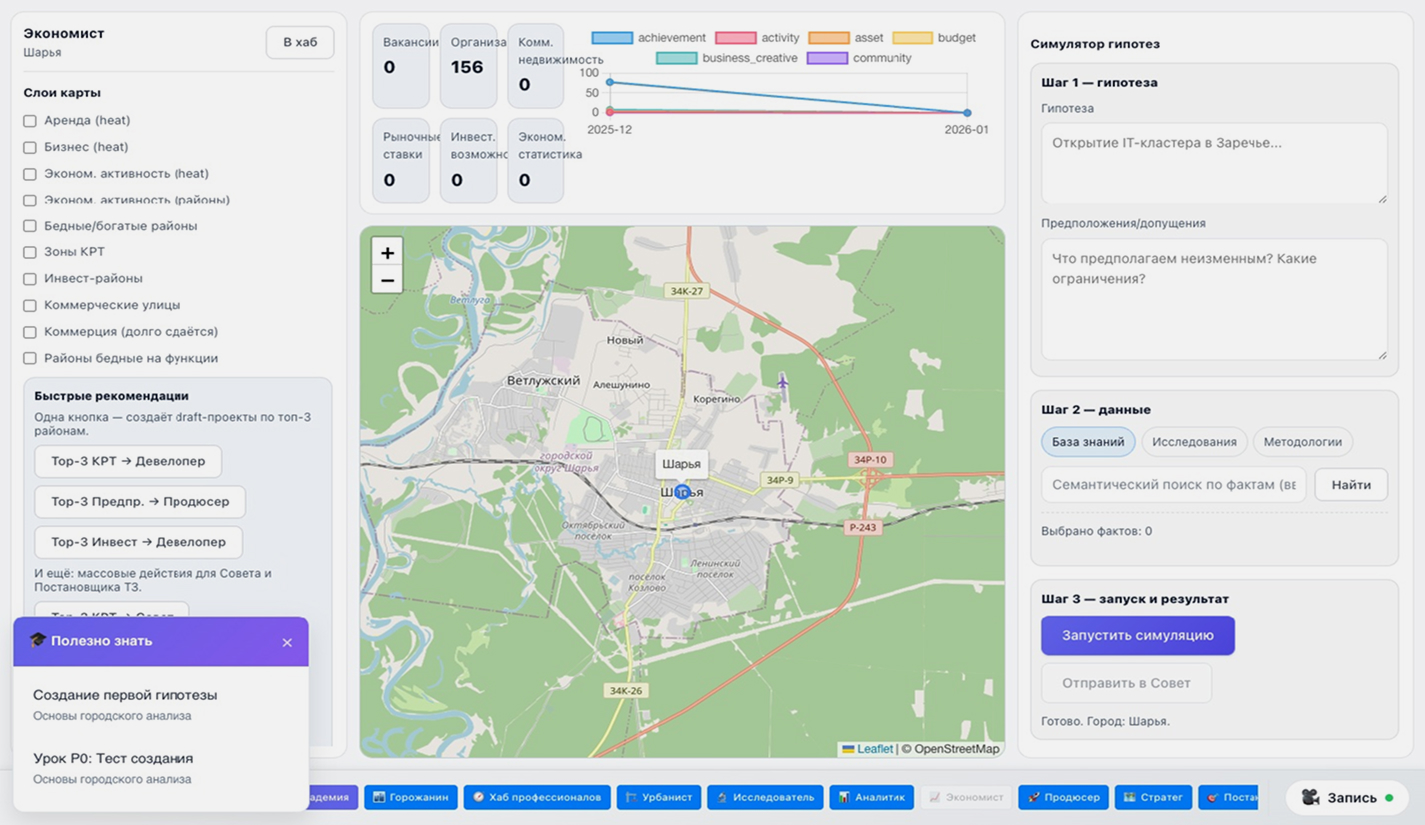Click the В хаб button

pyautogui.click(x=300, y=42)
